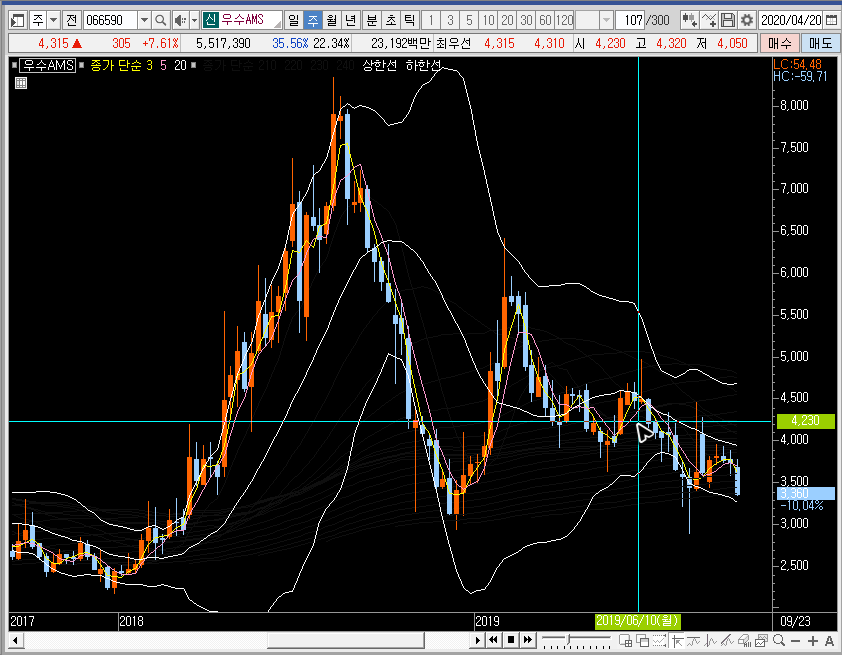Add a line overlay with the line-plus icon
The height and width of the screenshot is (655, 842).
pos(709,20)
